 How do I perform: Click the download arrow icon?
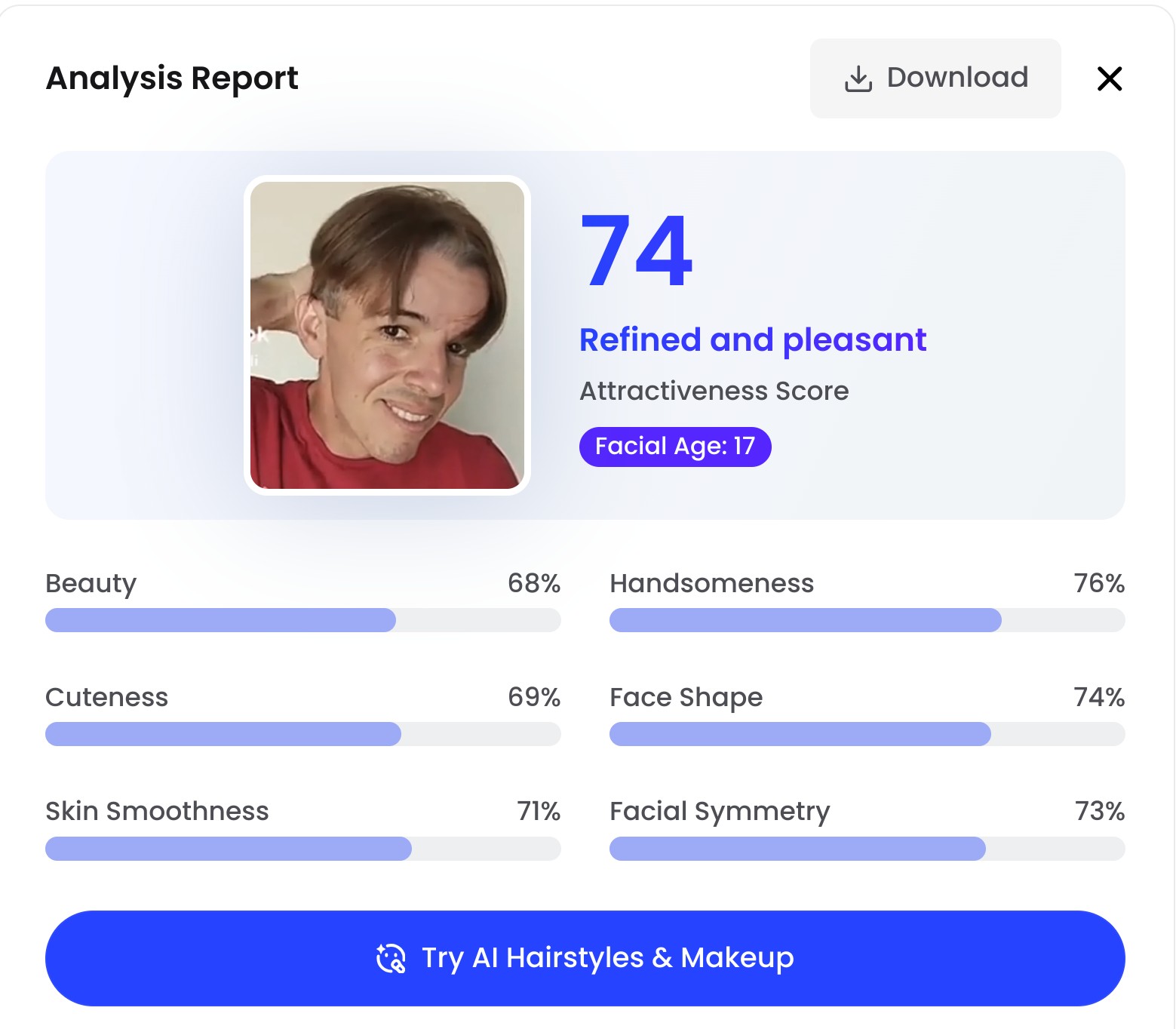coord(858,78)
